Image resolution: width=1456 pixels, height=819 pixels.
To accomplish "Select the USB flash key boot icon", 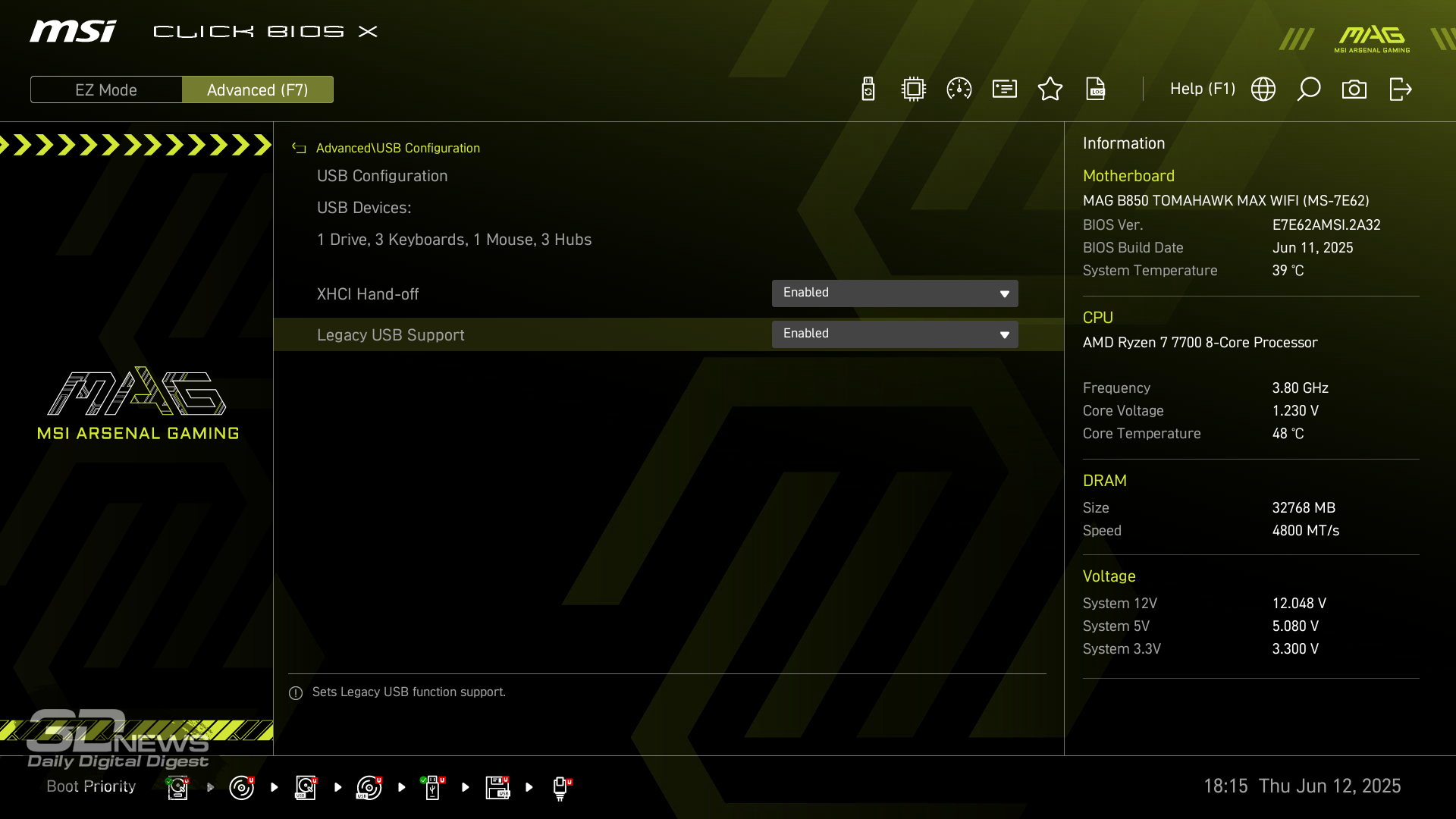I will click(x=433, y=787).
